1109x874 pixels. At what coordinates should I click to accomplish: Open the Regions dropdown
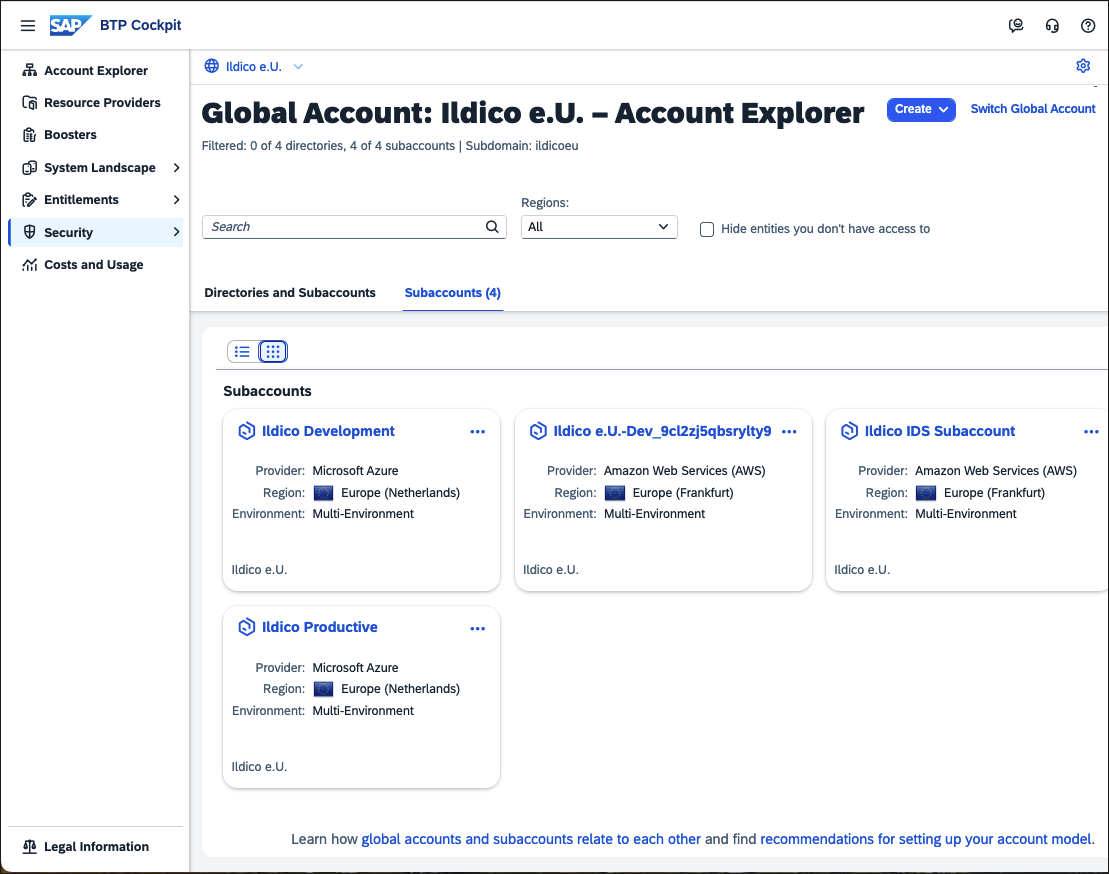coord(599,227)
